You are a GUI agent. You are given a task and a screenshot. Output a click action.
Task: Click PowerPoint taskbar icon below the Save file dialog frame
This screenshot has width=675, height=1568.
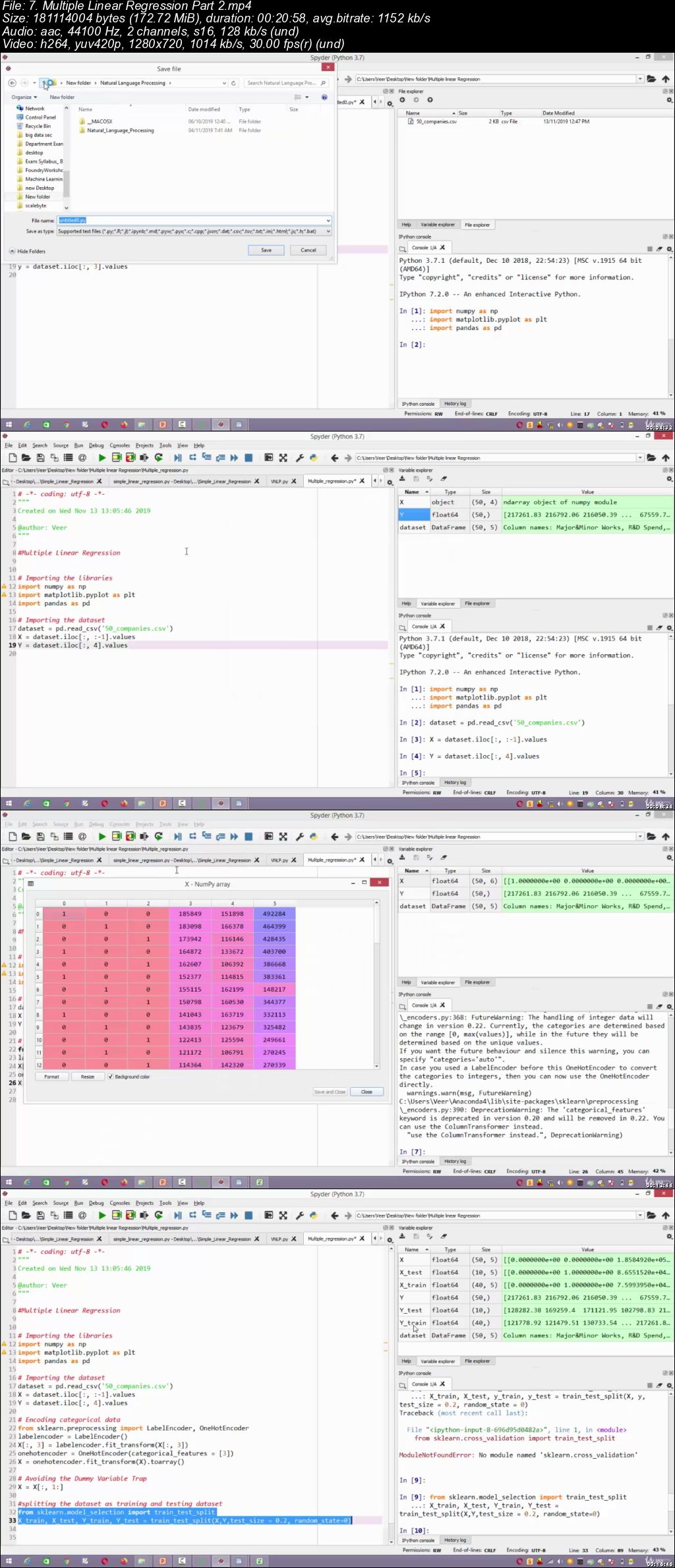click(162, 425)
